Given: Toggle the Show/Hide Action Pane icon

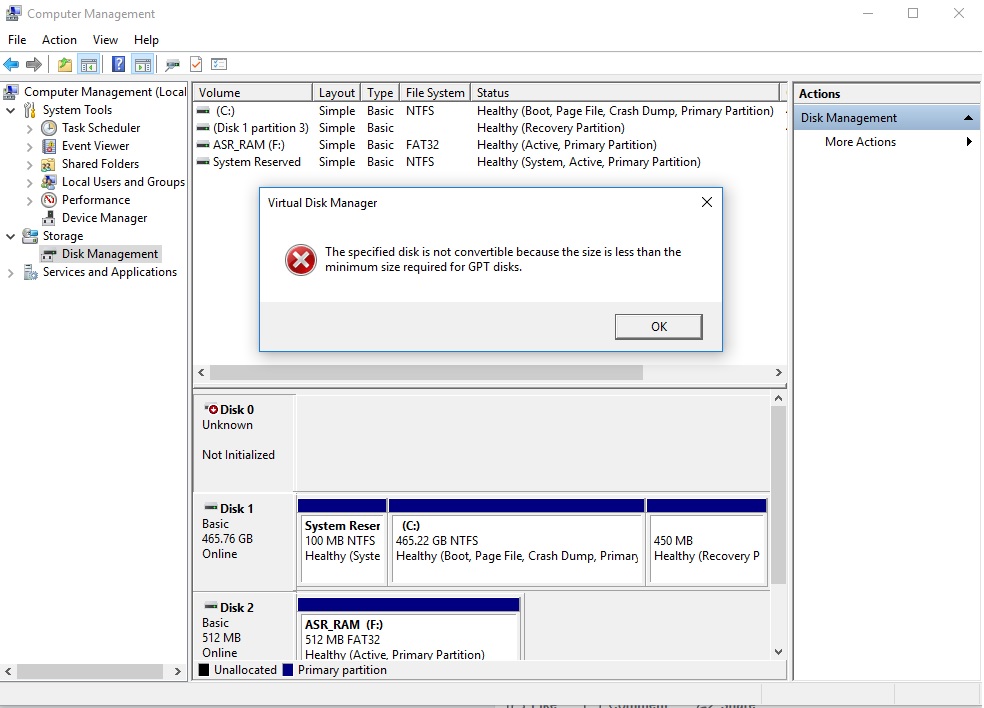Looking at the screenshot, I should coord(143,64).
